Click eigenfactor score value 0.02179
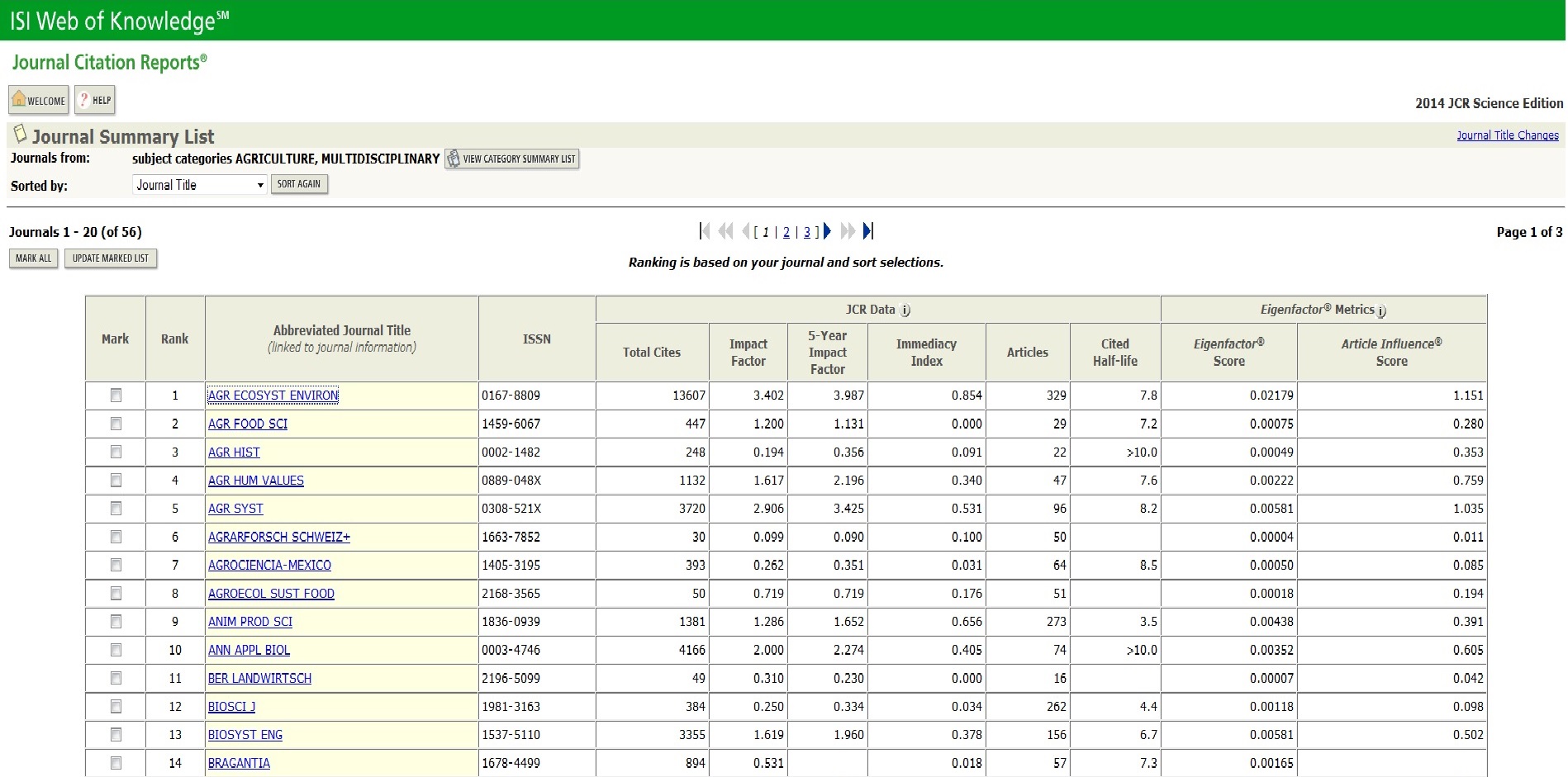 (x=1271, y=396)
